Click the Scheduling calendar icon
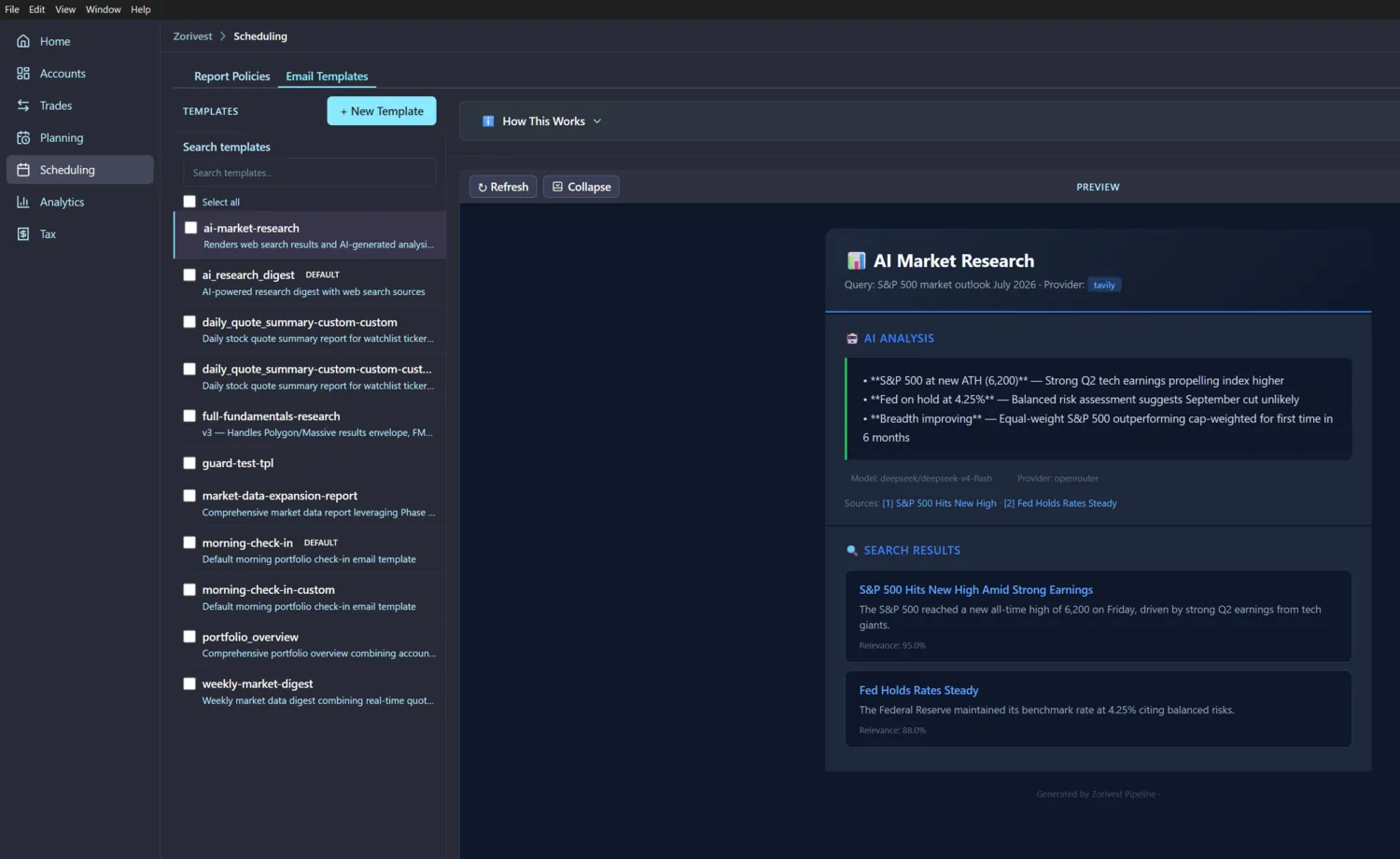The height and width of the screenshot is (859, 1400). point(23,170)
